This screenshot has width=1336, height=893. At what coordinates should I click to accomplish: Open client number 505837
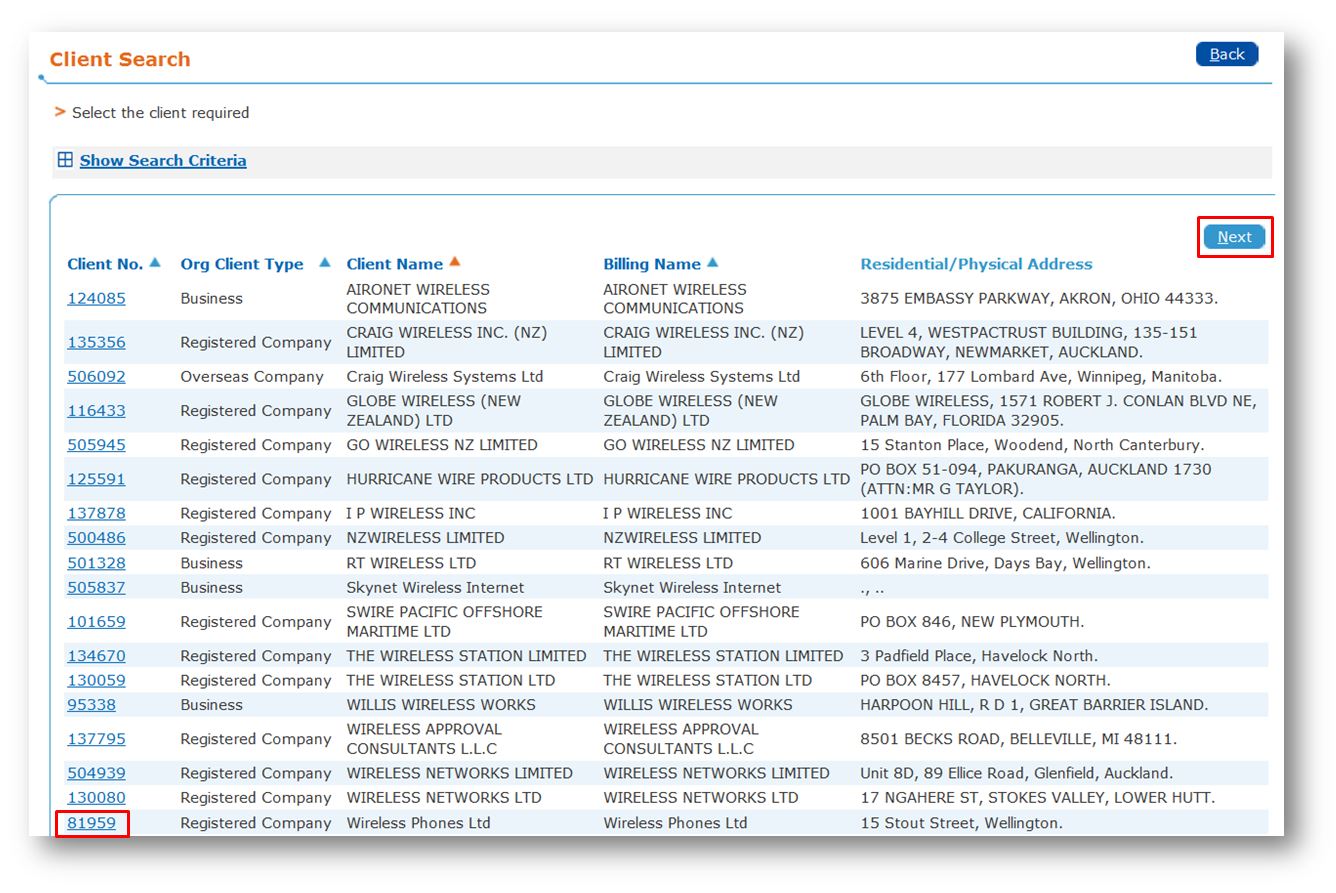pos(96,587)
